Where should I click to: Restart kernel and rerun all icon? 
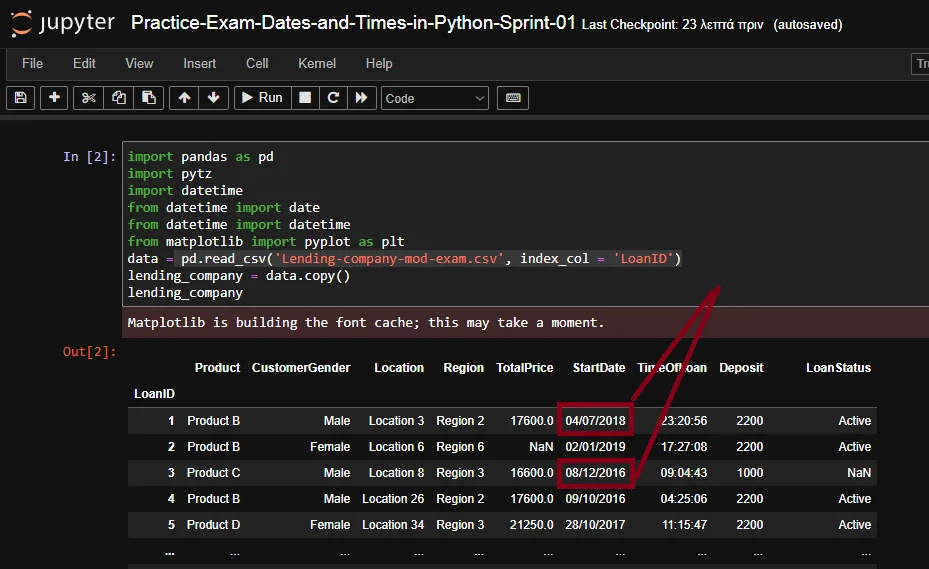click(361, 98)
